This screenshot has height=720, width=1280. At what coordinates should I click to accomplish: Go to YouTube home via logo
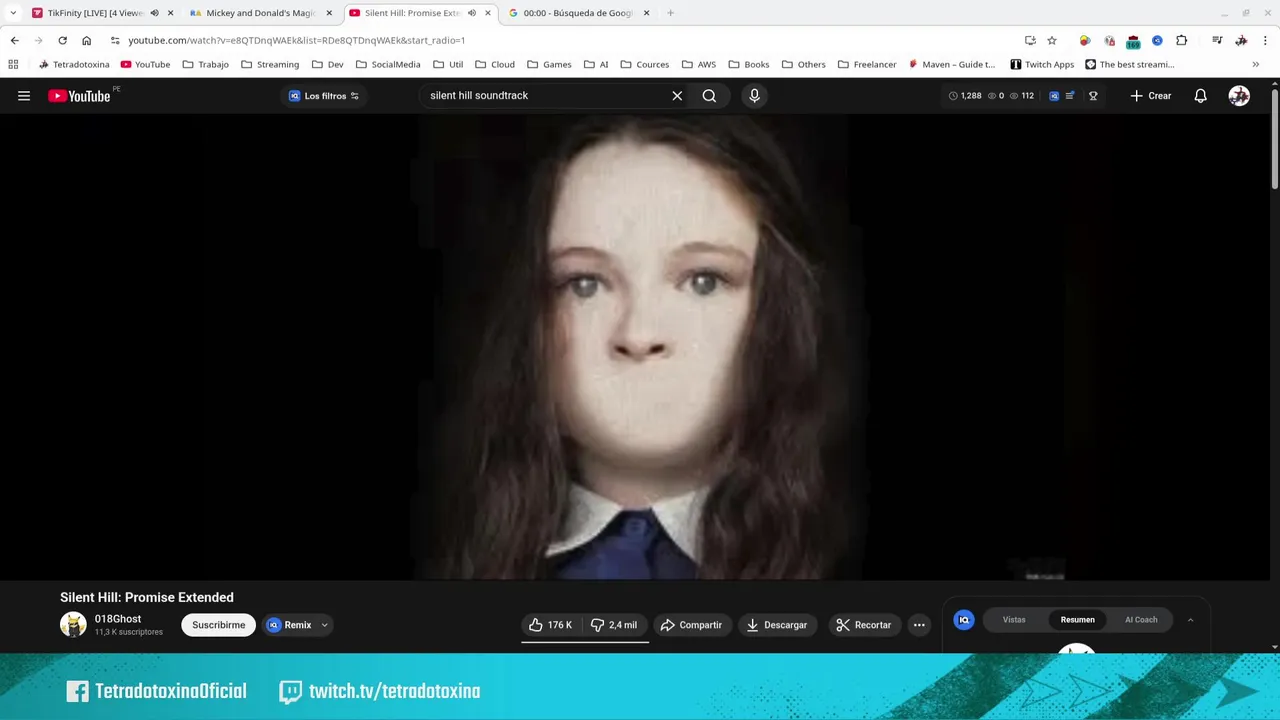click(x=79, y=96)
